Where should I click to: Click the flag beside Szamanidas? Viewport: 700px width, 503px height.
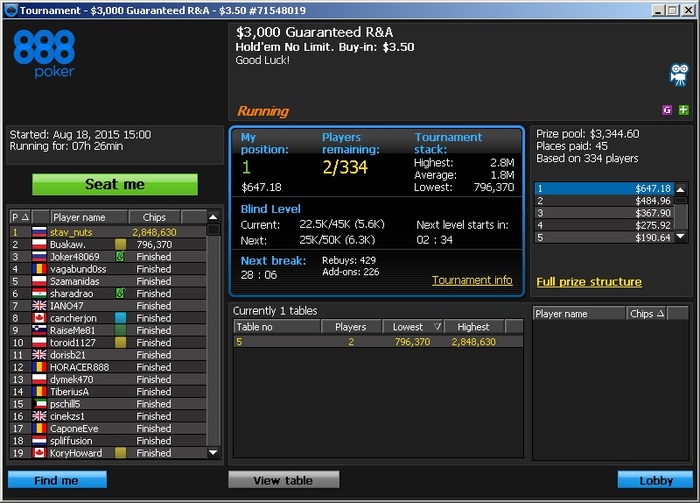click(39, 281)
